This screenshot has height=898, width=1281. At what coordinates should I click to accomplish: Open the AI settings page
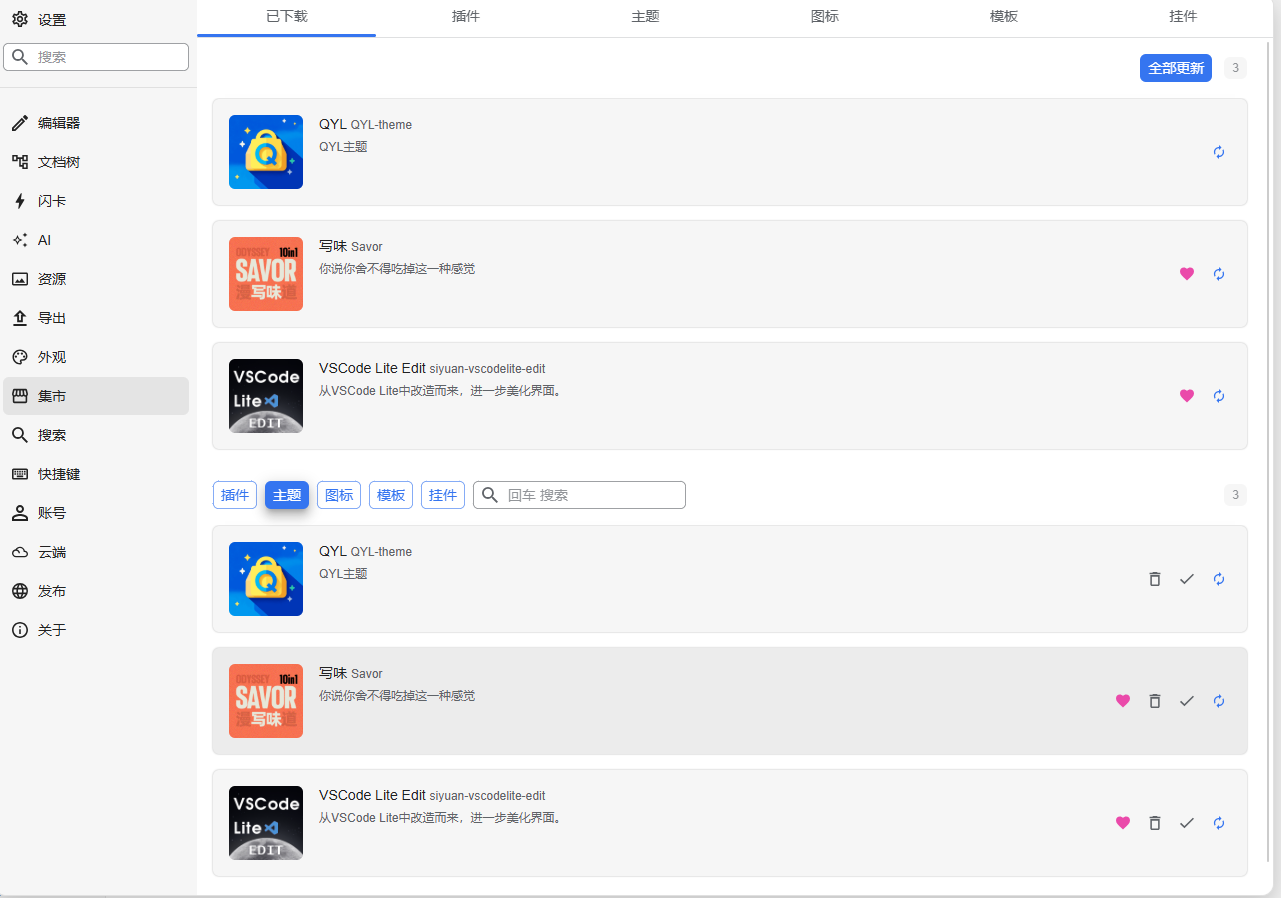tap(96, 240)
